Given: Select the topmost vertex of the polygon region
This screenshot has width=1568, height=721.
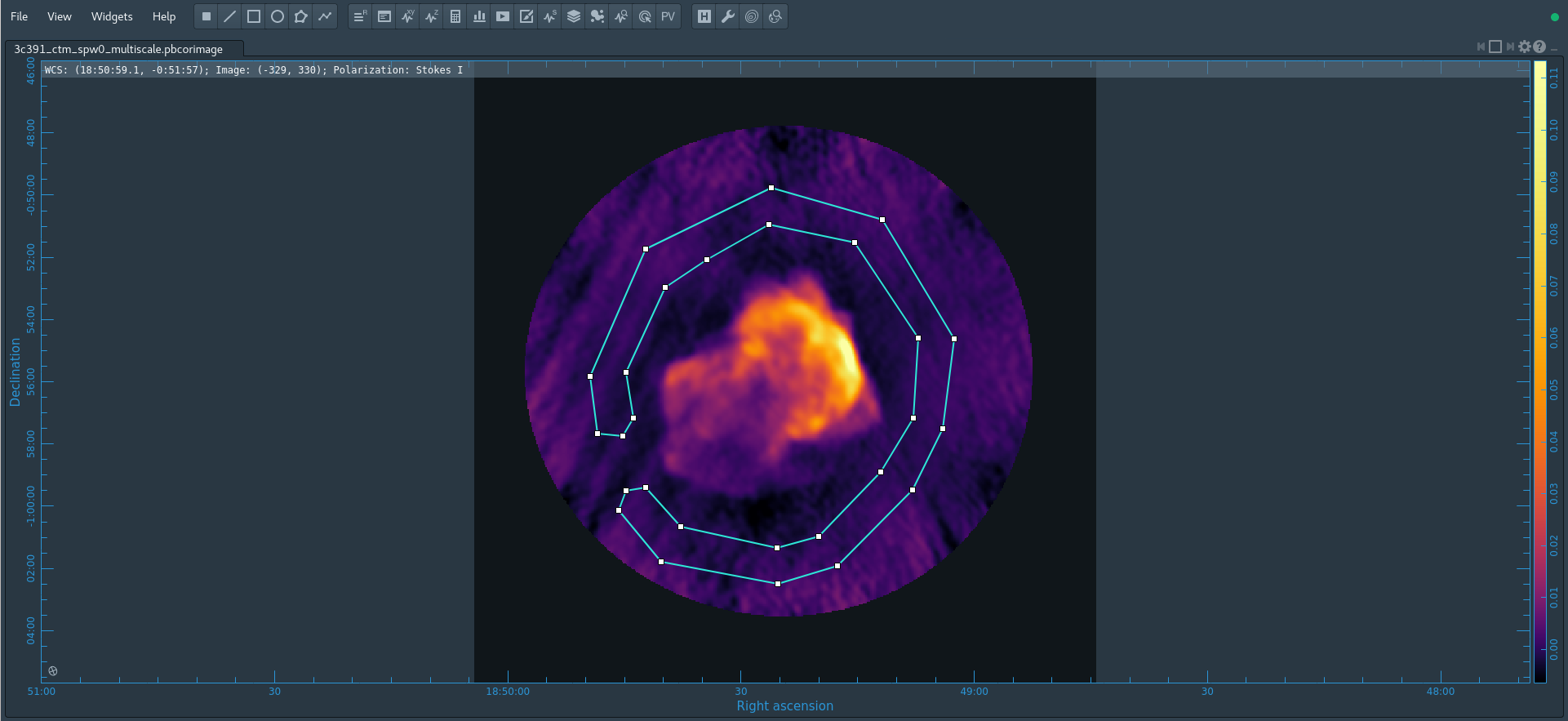Looking at the screenshot, I should [771, 188].
